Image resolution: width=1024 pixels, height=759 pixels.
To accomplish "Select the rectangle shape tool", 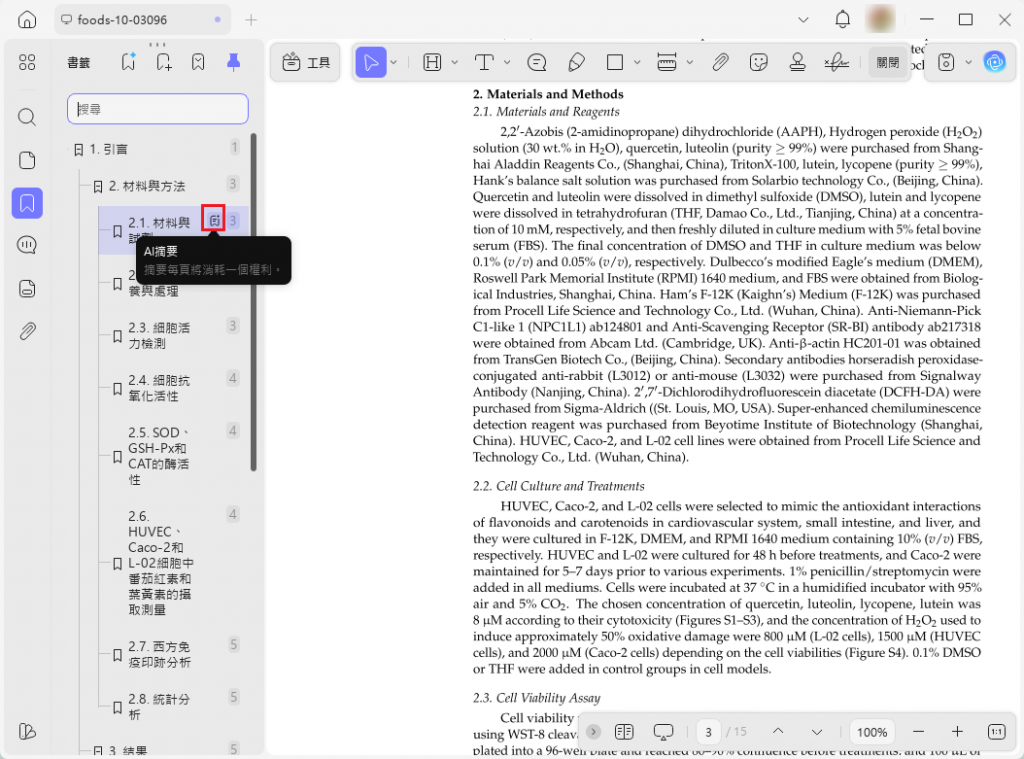I will tap(615, 63).
